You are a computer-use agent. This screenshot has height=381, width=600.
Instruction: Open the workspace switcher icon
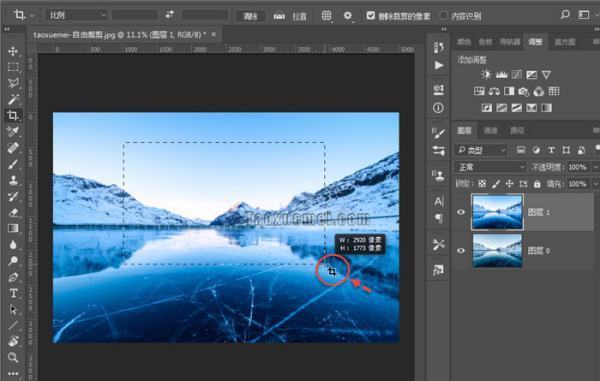point(584,15)
